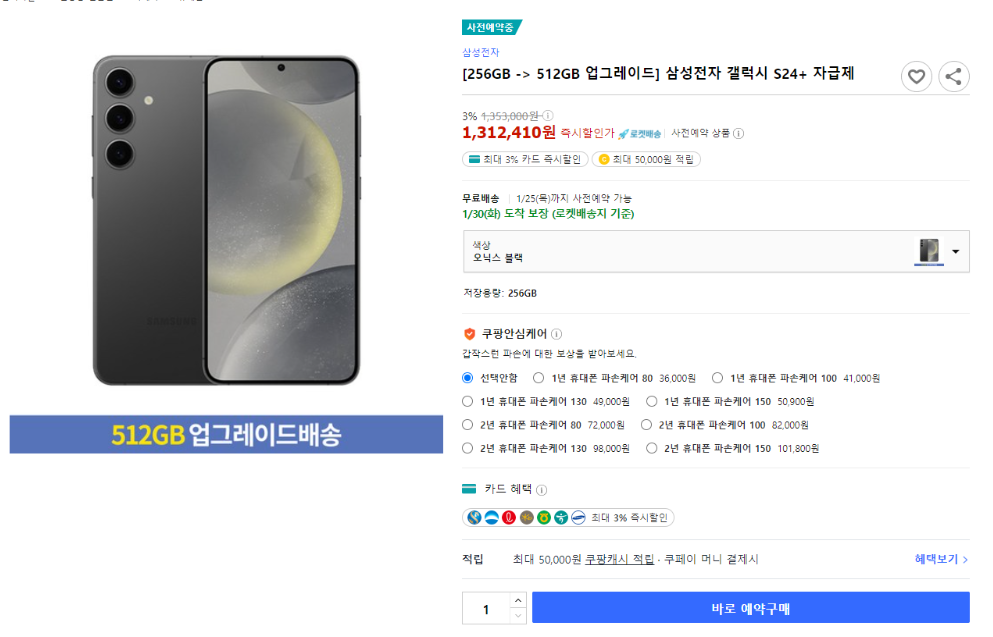Click the info icon beside 사전예약 상품

738,132
